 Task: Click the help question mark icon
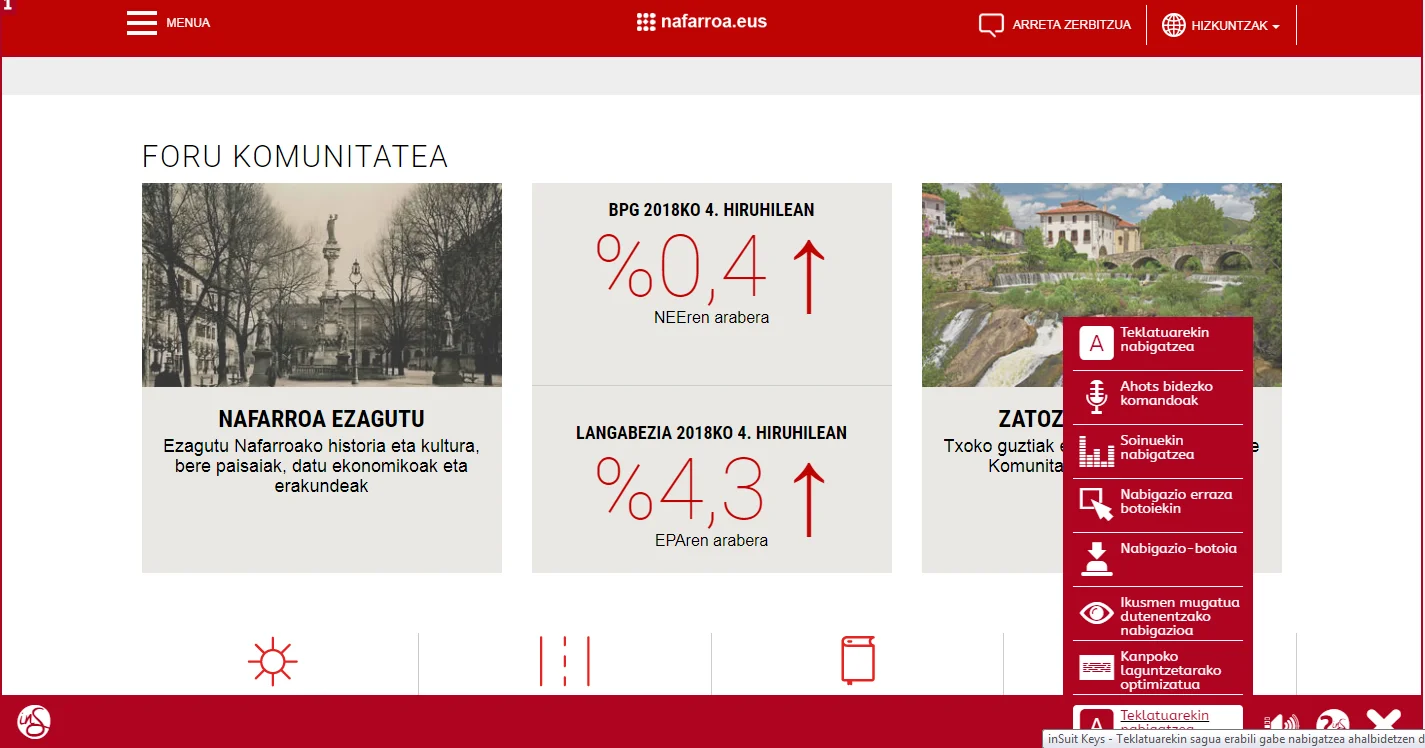click(x=1332, y=723)
